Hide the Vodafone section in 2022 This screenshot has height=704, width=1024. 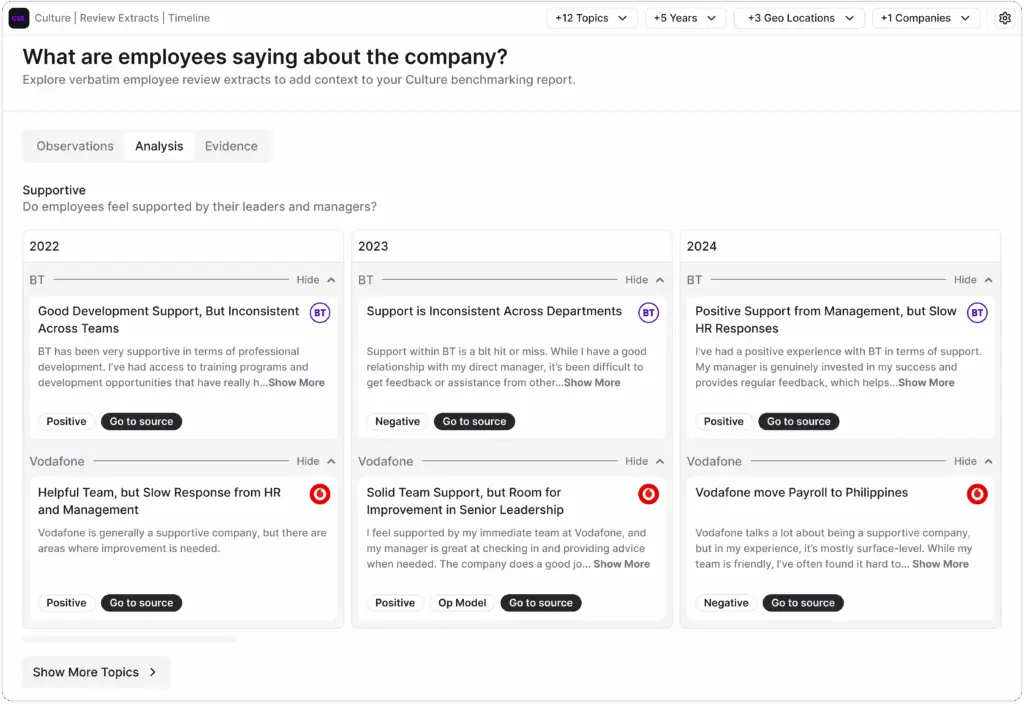316,461
